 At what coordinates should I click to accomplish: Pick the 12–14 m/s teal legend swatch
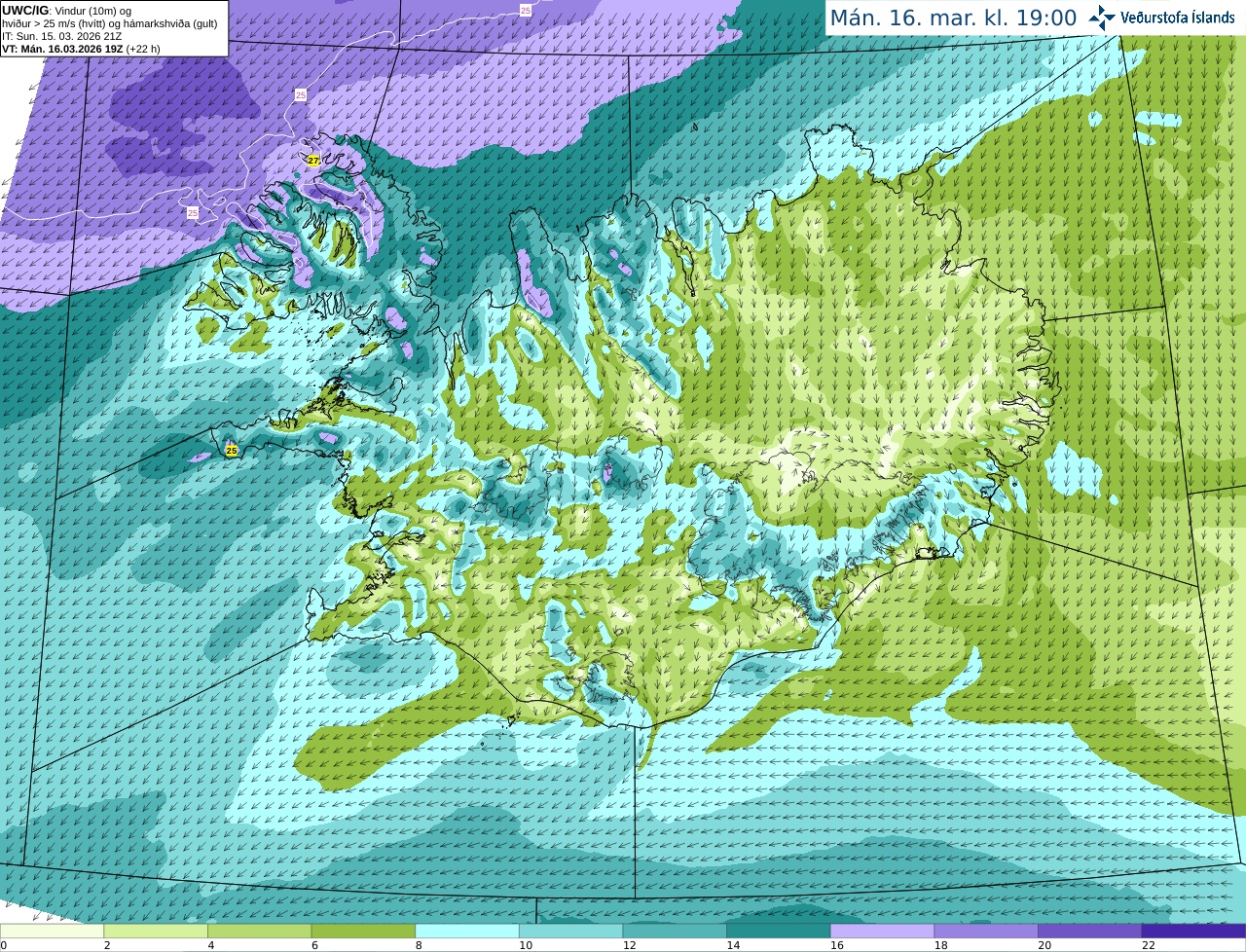click(x=675, y=931)
